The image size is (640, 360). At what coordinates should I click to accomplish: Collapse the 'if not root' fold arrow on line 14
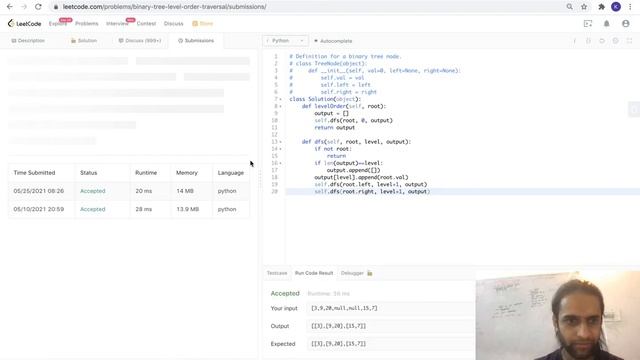(x=280, y=149)
